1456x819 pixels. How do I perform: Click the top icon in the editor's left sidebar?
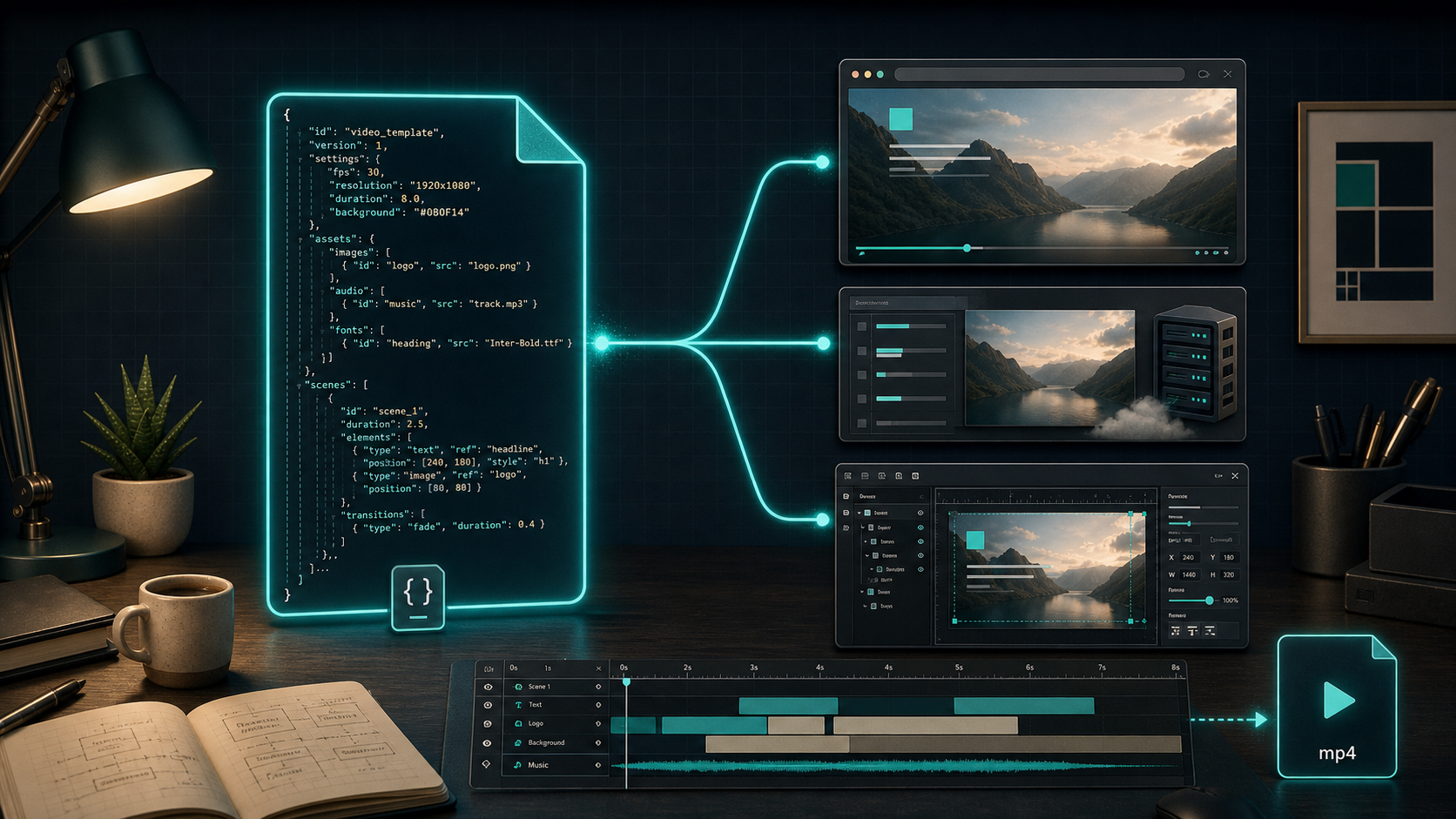pyautogui.click(x=846, y=496)
